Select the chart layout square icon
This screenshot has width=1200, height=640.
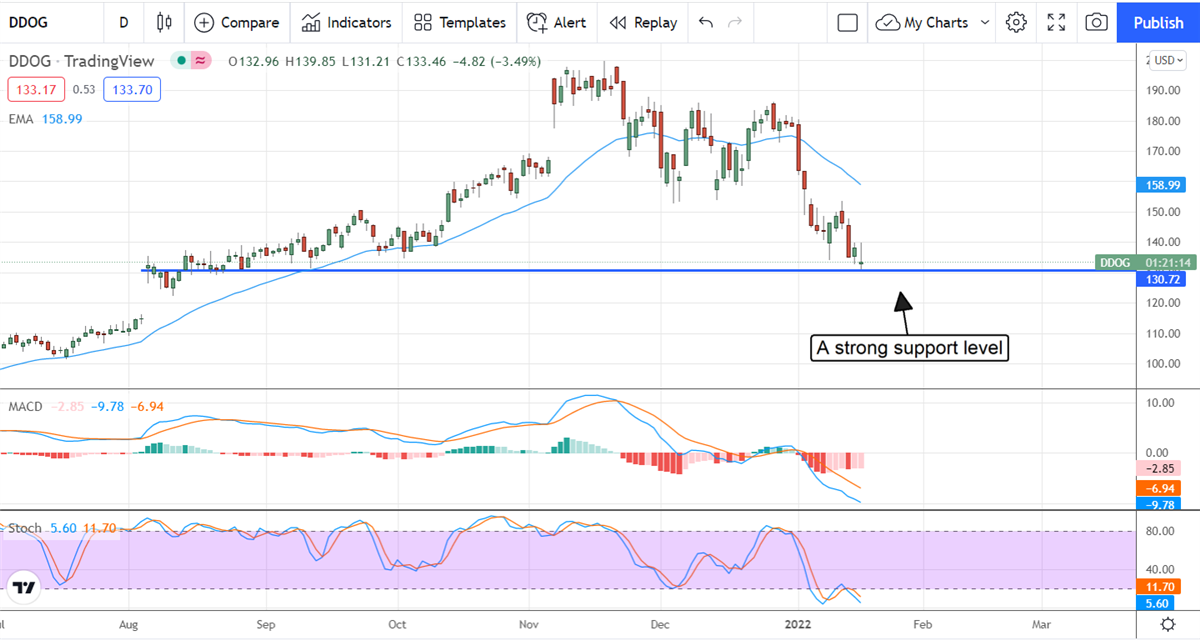848,22
